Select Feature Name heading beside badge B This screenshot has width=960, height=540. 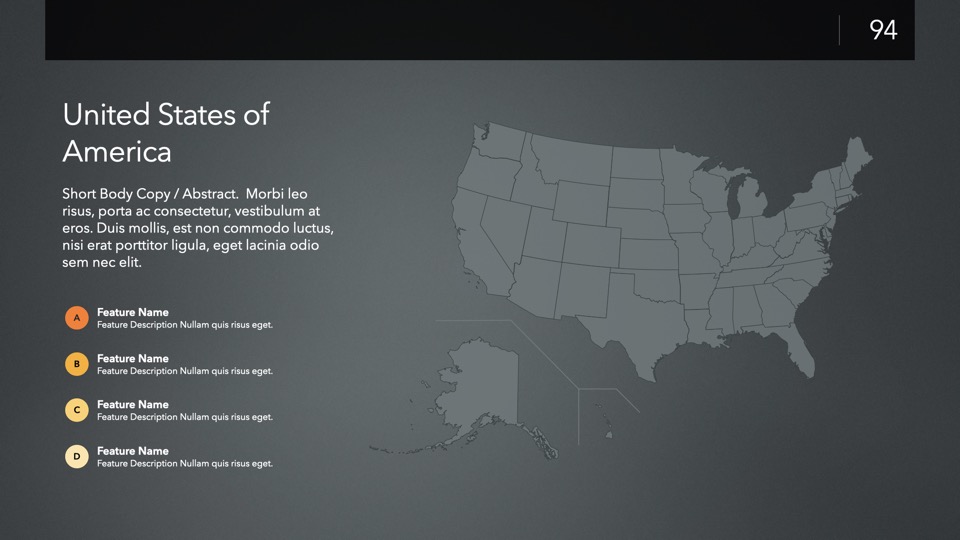click(133, 358)
